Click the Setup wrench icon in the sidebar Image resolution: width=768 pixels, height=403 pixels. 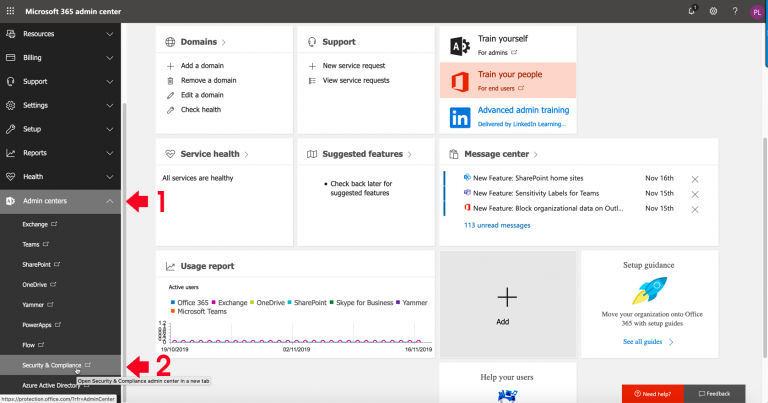click(10, 129)
